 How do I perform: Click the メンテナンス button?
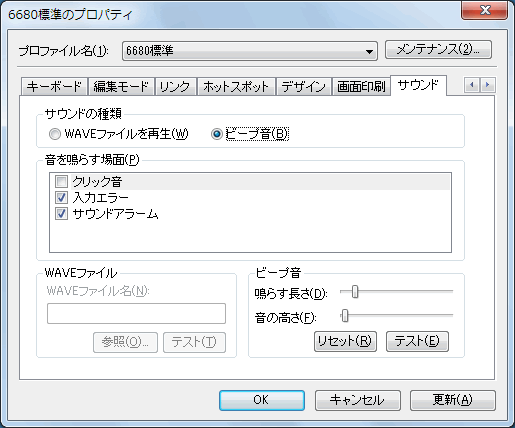tap(438, 50)
